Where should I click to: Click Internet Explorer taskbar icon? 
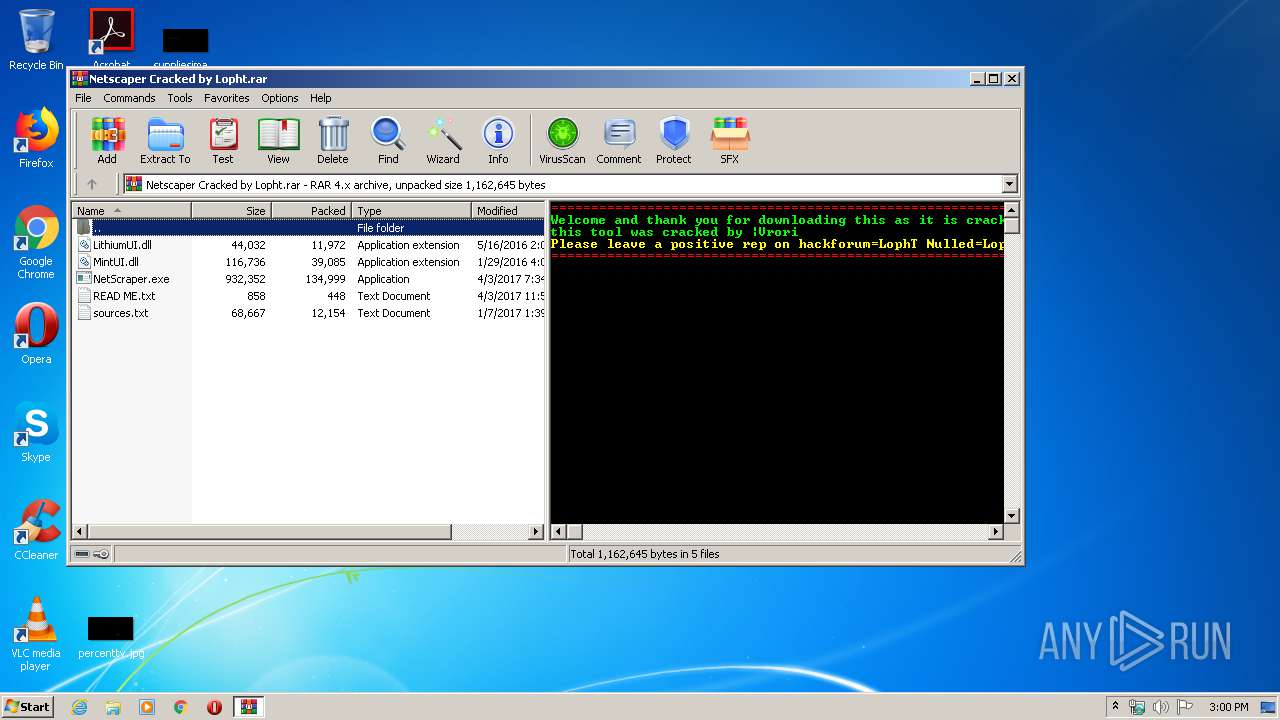click(x=79, y=707)
